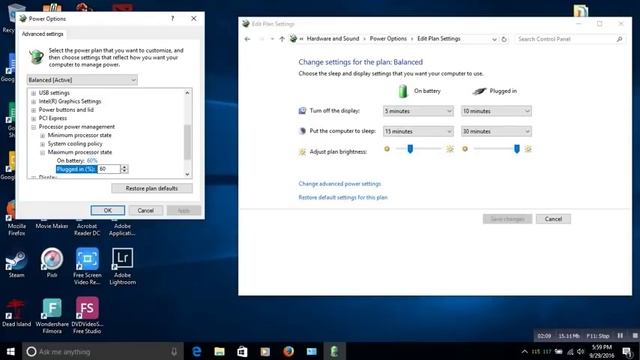Collapse Maximum processor state node

42,153
